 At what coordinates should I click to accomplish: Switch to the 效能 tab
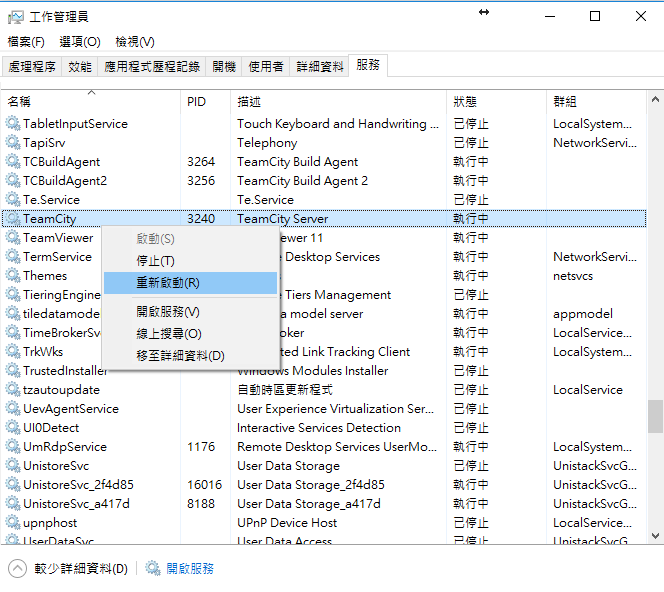coord(80,66)
